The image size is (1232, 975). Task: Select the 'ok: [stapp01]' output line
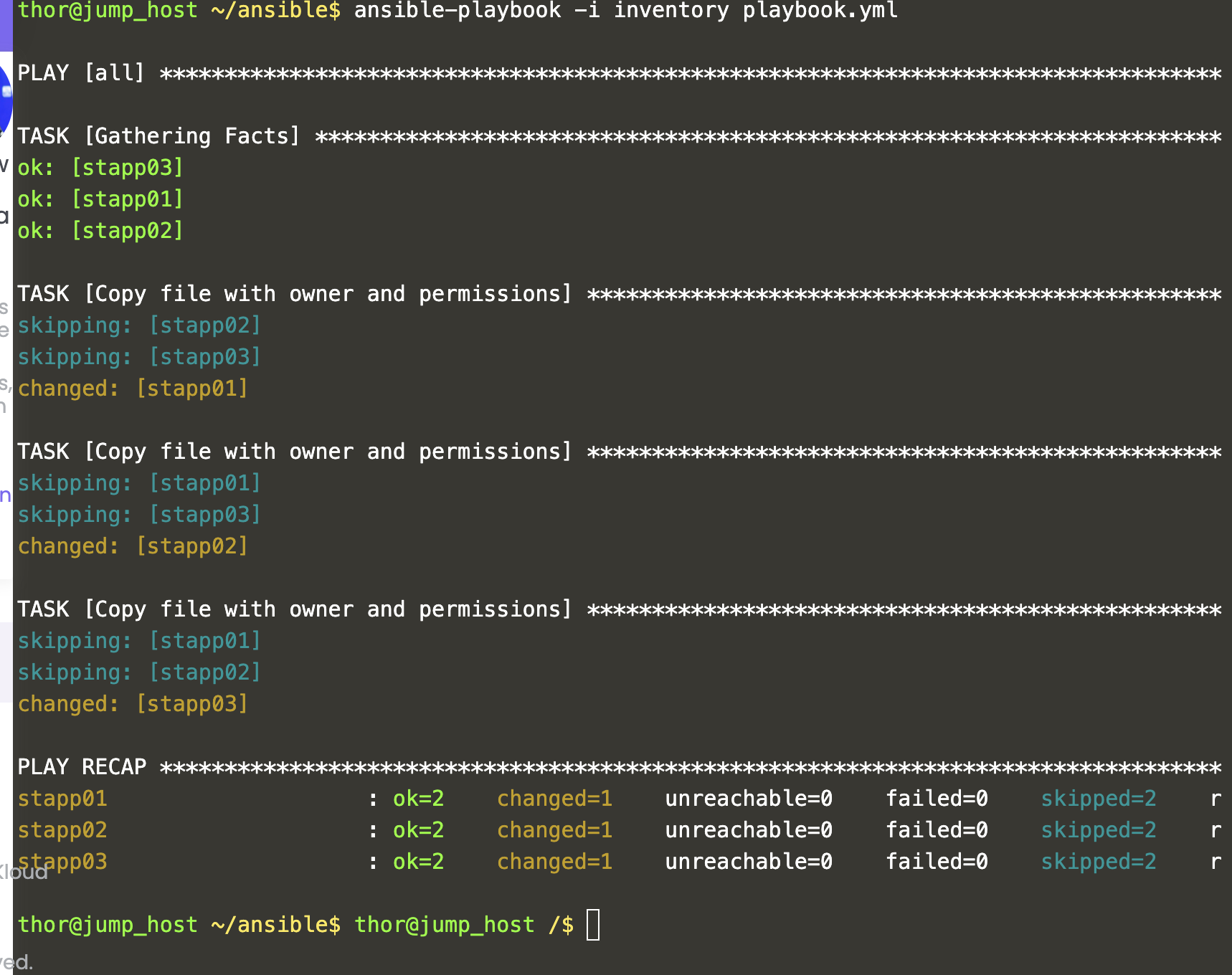tap(100, 199)
